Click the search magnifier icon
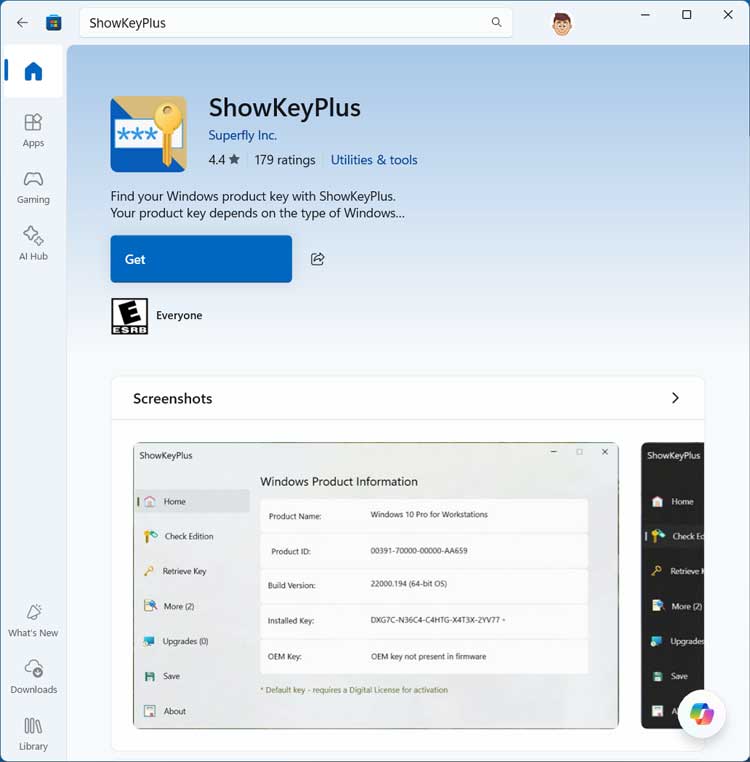 tap(496, 22)
